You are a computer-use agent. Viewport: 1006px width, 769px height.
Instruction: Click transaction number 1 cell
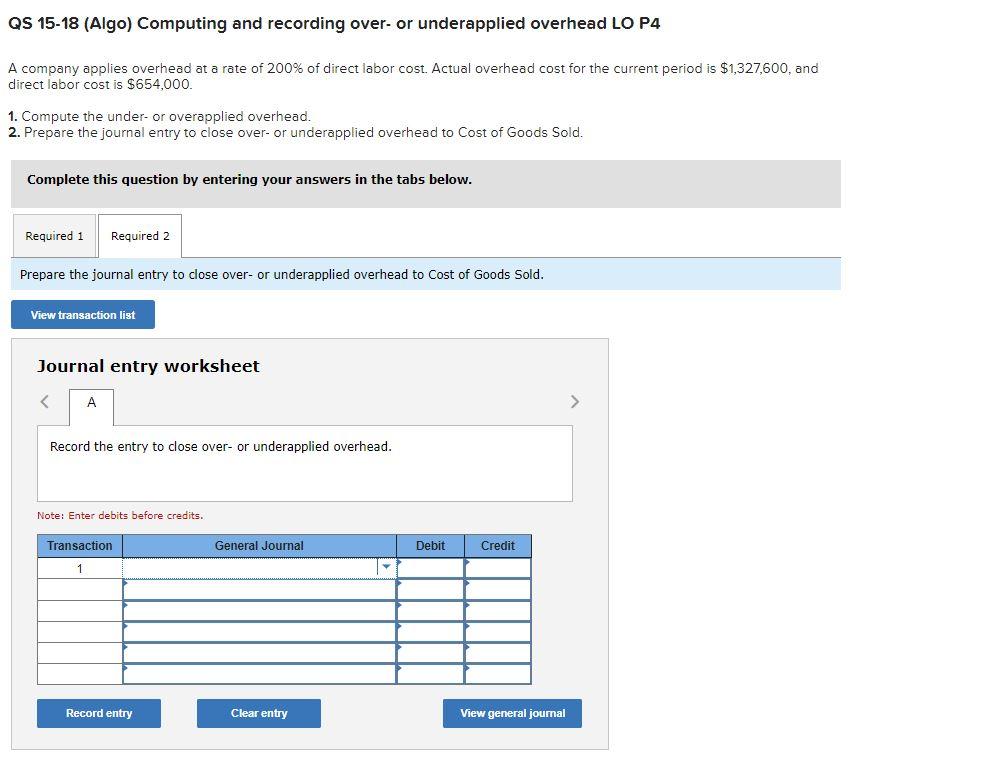click(x=79, y=566)
